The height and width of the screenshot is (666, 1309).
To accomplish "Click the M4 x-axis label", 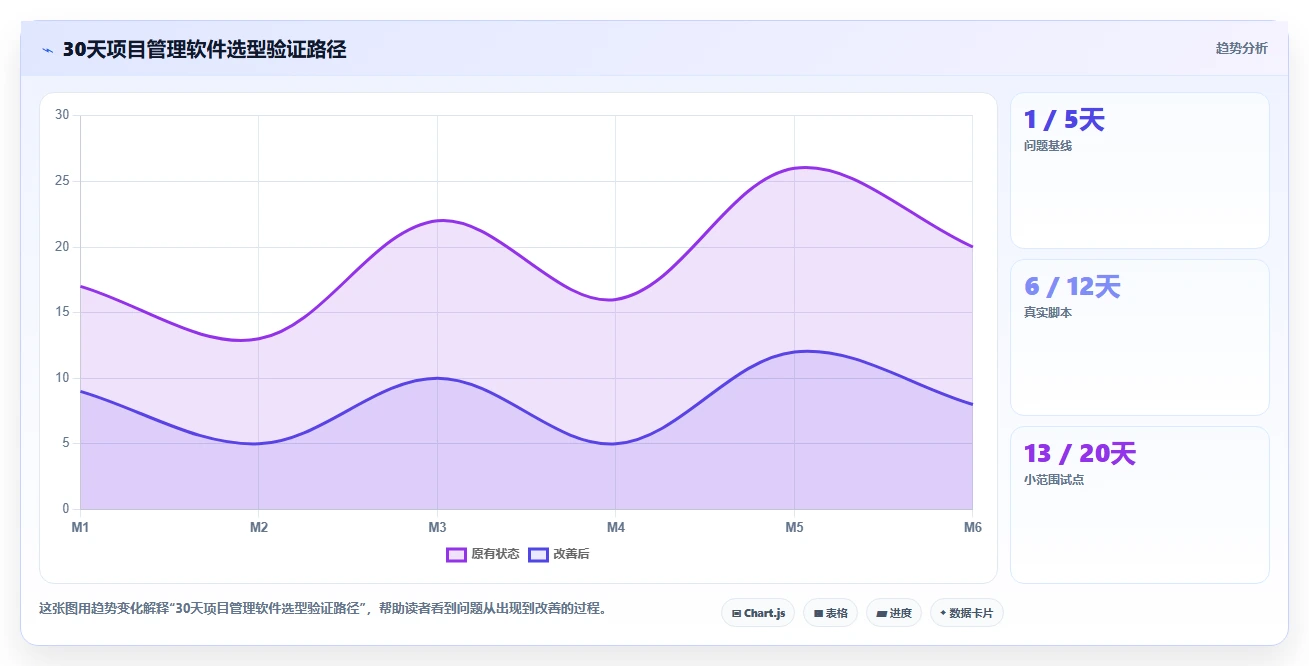I will click(616, 527).
